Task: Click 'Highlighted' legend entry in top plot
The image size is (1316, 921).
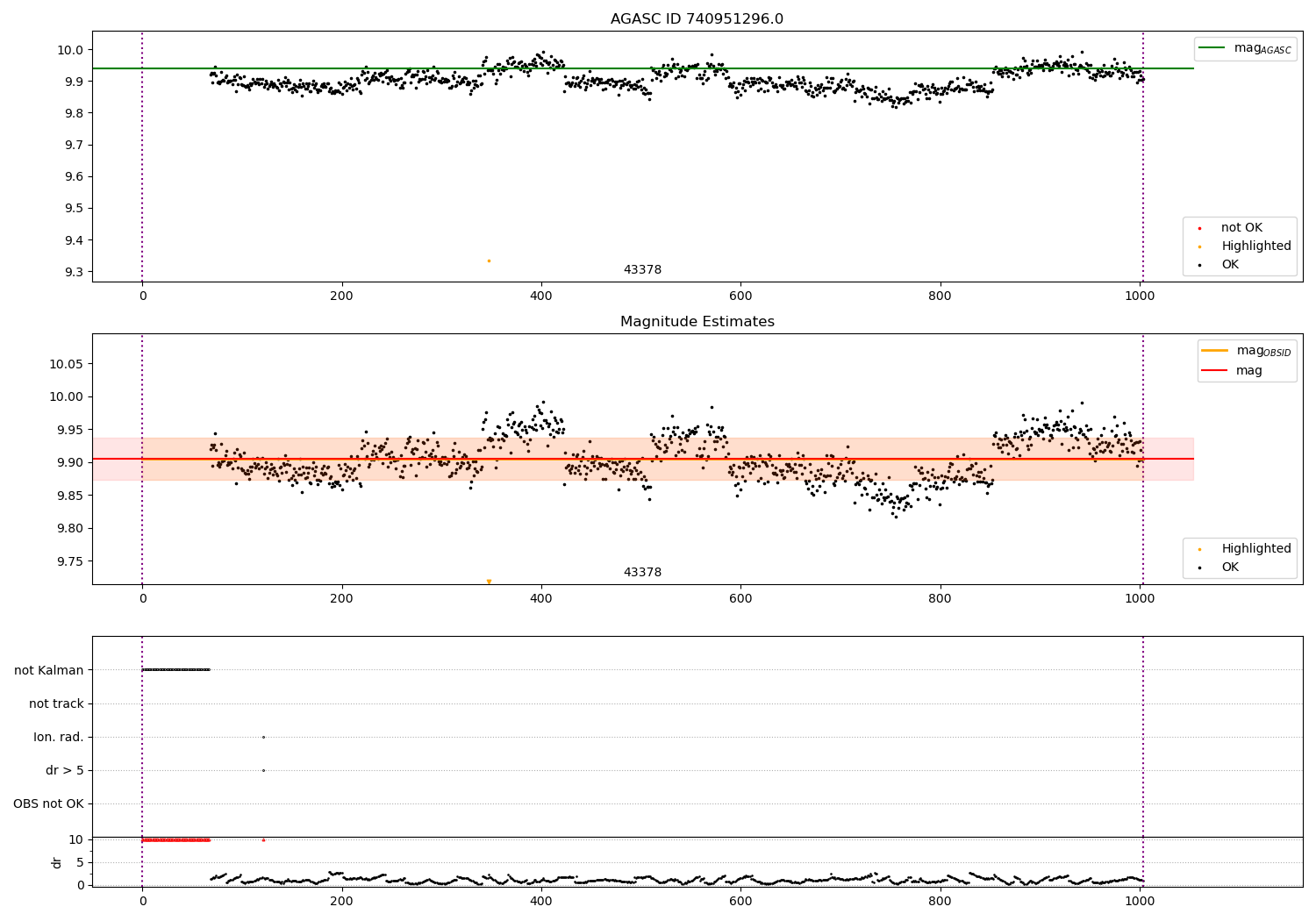Action: point(1246,246)
